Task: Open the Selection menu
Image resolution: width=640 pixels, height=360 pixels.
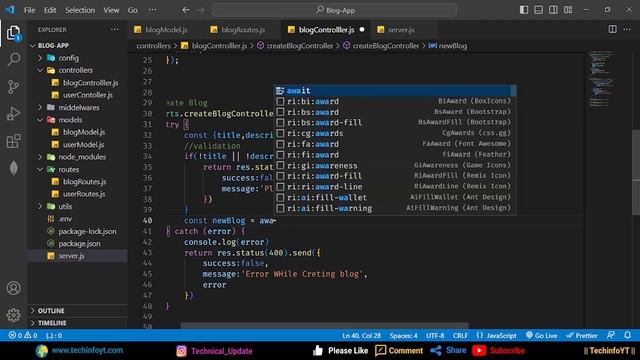Action: 80,10
